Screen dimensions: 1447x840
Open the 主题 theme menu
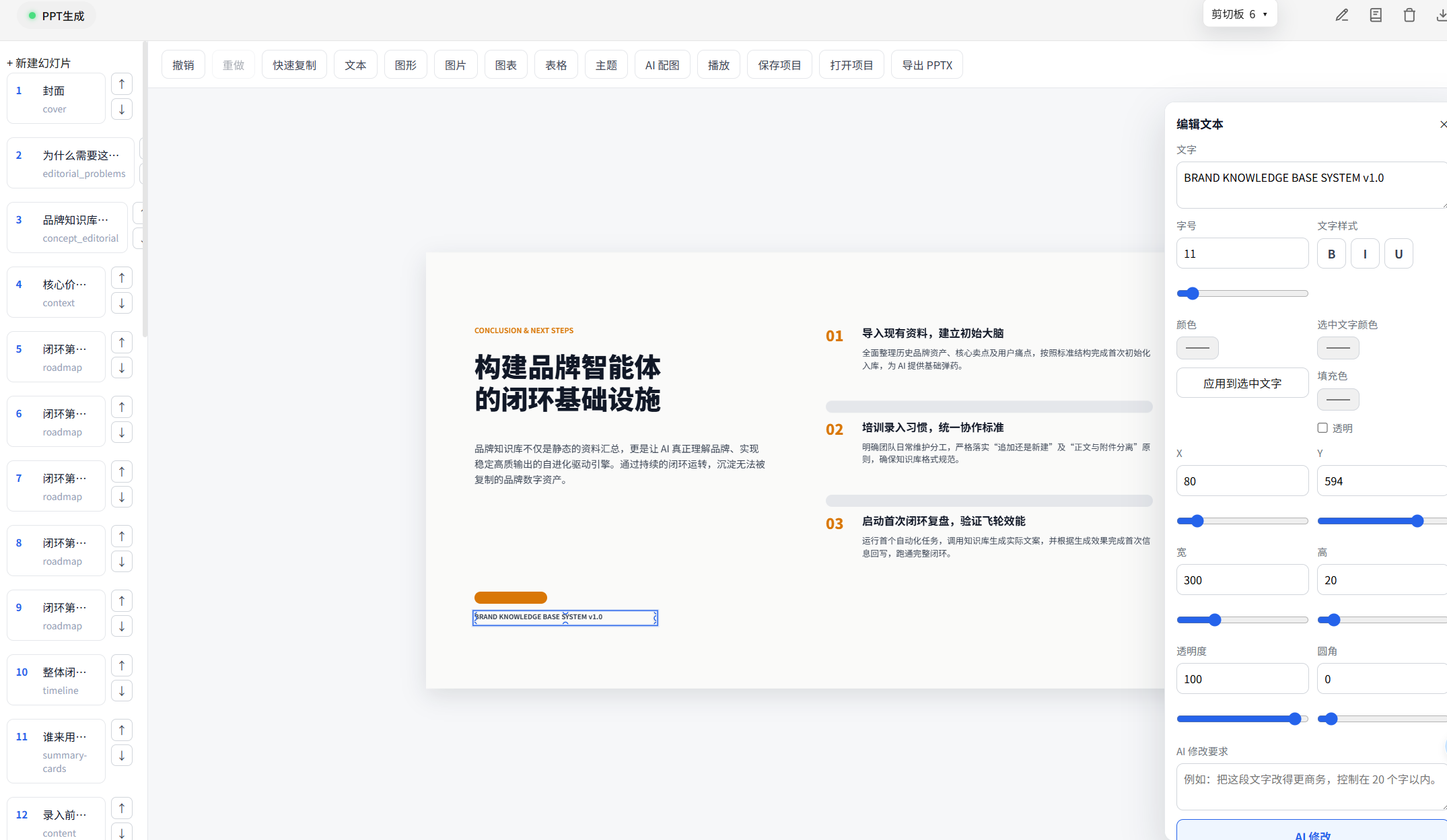click(606, 65)
